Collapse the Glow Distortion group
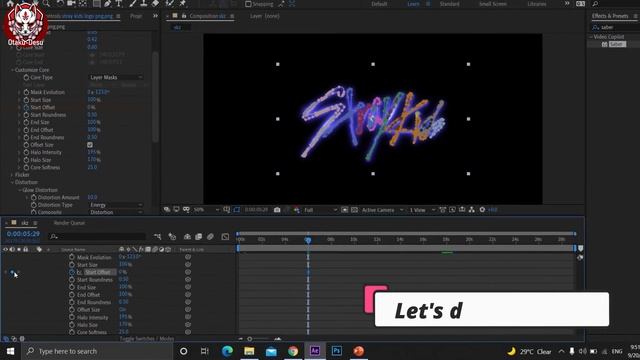Screen dimensions: 640x360 (x=20, y=190)
